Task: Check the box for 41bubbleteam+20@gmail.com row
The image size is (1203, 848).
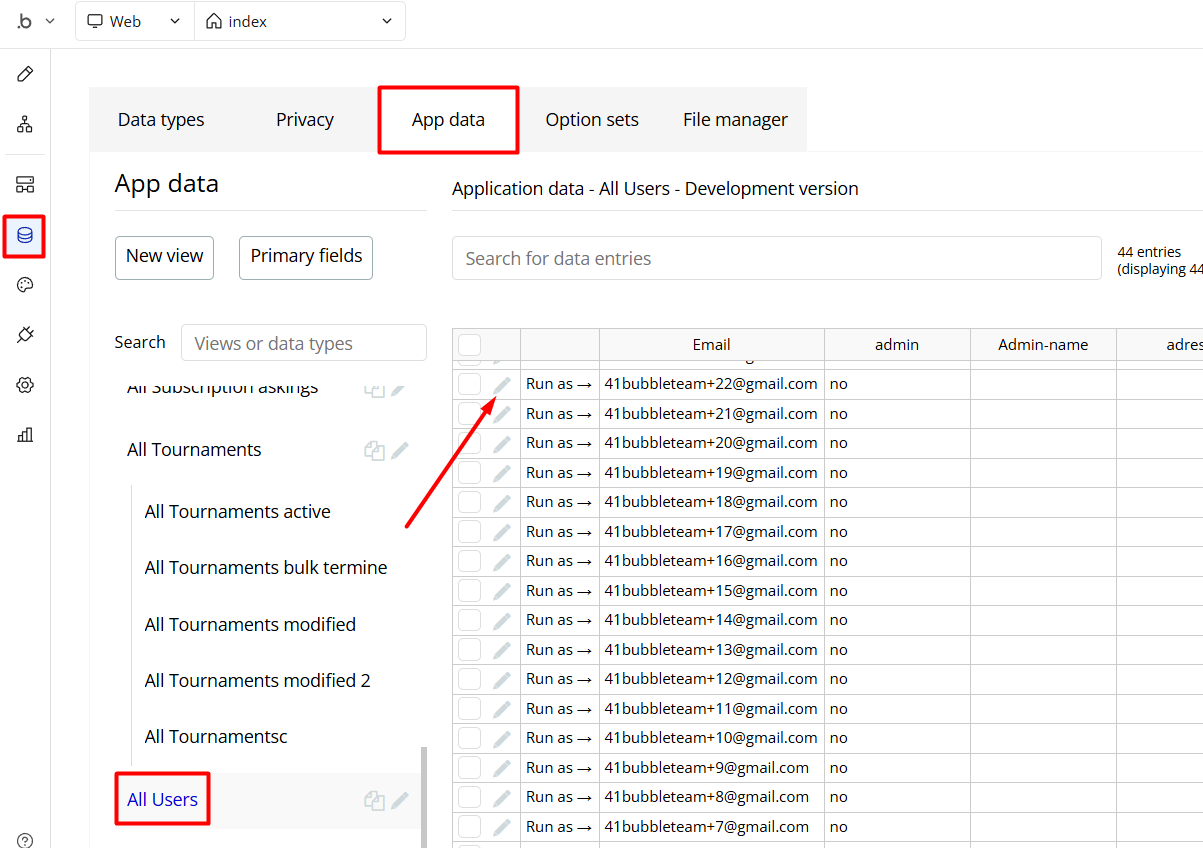Action: 470,443
